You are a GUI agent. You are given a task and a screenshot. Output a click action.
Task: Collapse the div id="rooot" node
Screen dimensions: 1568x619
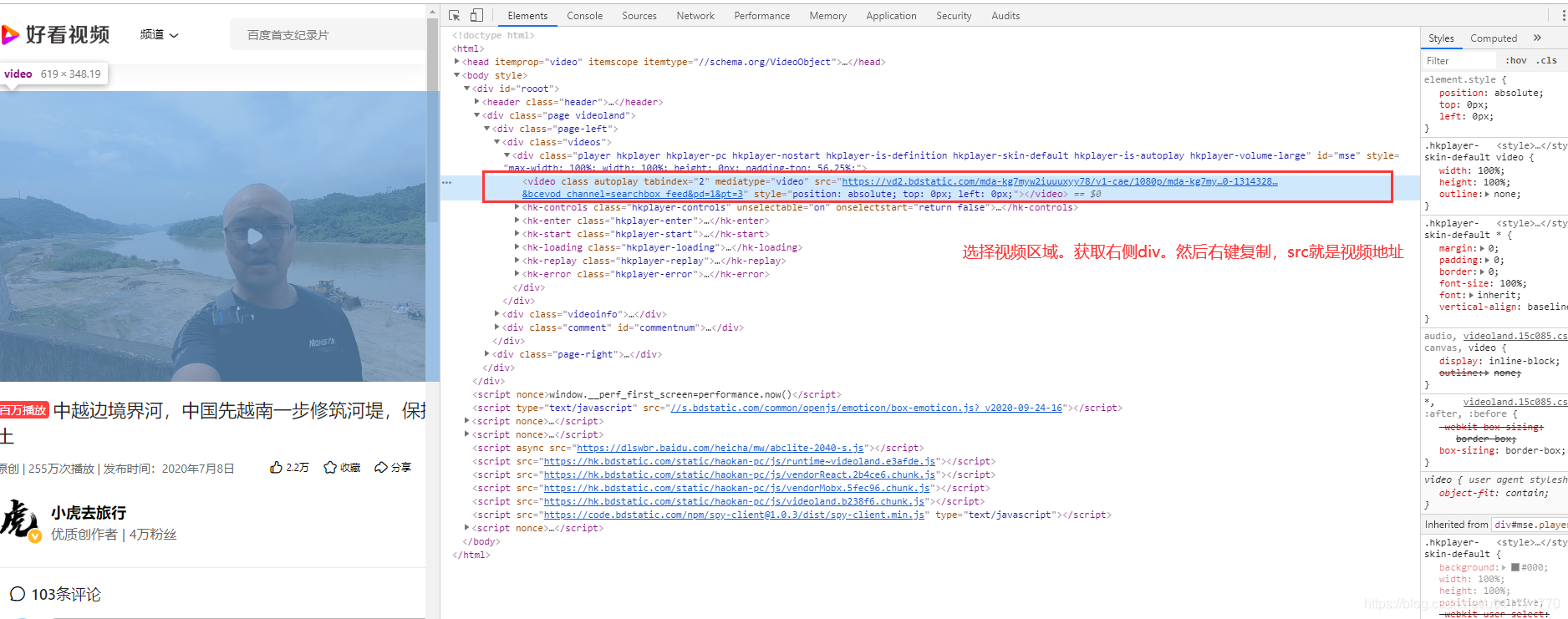pos(466,89)
